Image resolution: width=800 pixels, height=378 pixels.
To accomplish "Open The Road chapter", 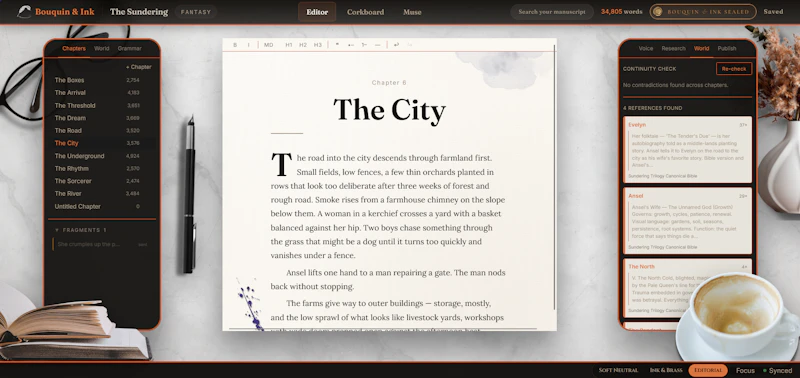I will pyautogui.click(x=97, y=131).
